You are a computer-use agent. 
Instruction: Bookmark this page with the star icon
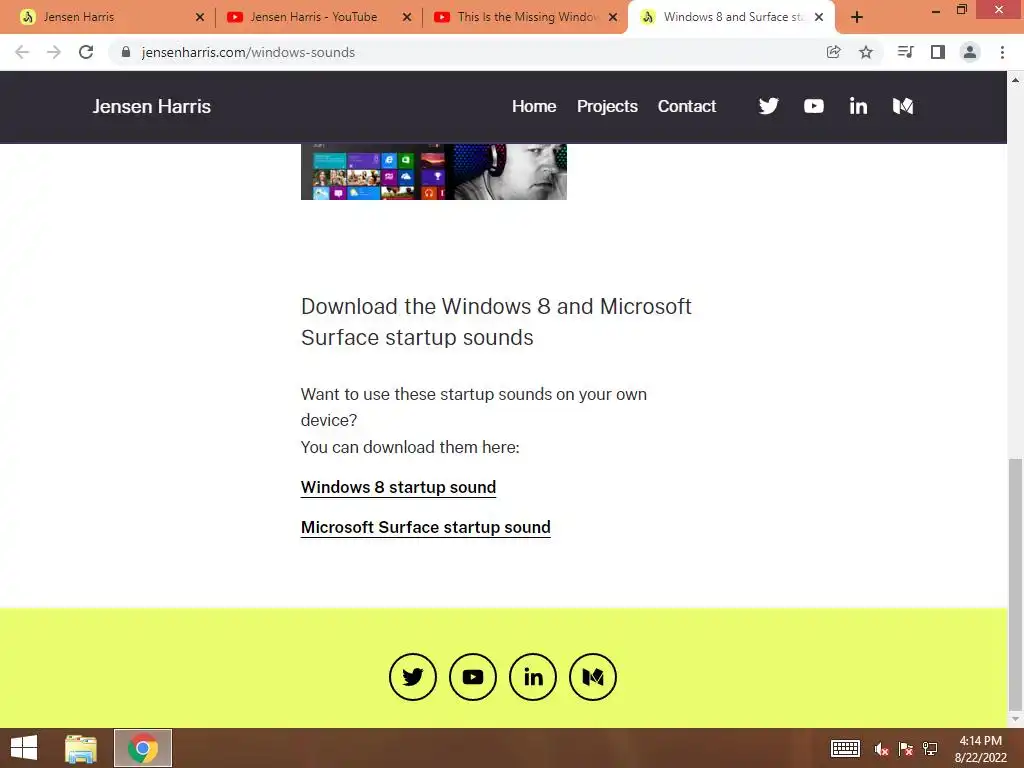point(866,52)
